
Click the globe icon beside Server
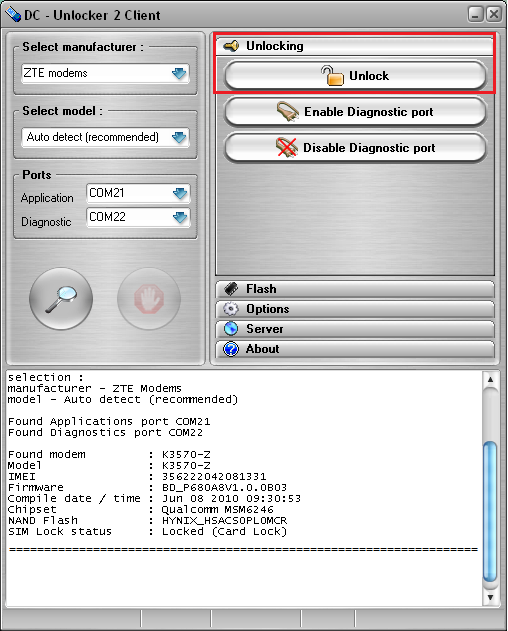231,329
